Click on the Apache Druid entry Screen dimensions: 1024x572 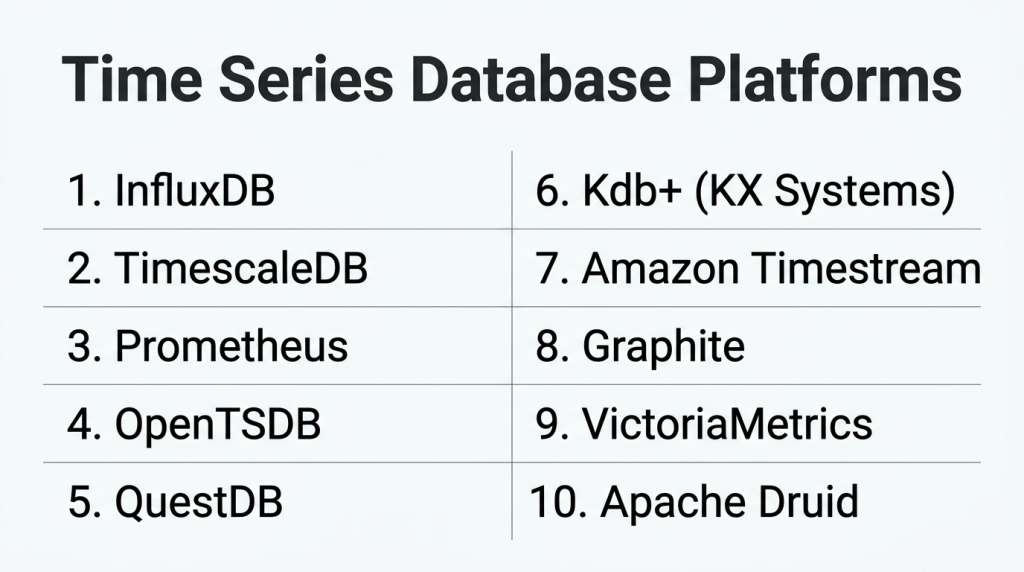(729, 501)
